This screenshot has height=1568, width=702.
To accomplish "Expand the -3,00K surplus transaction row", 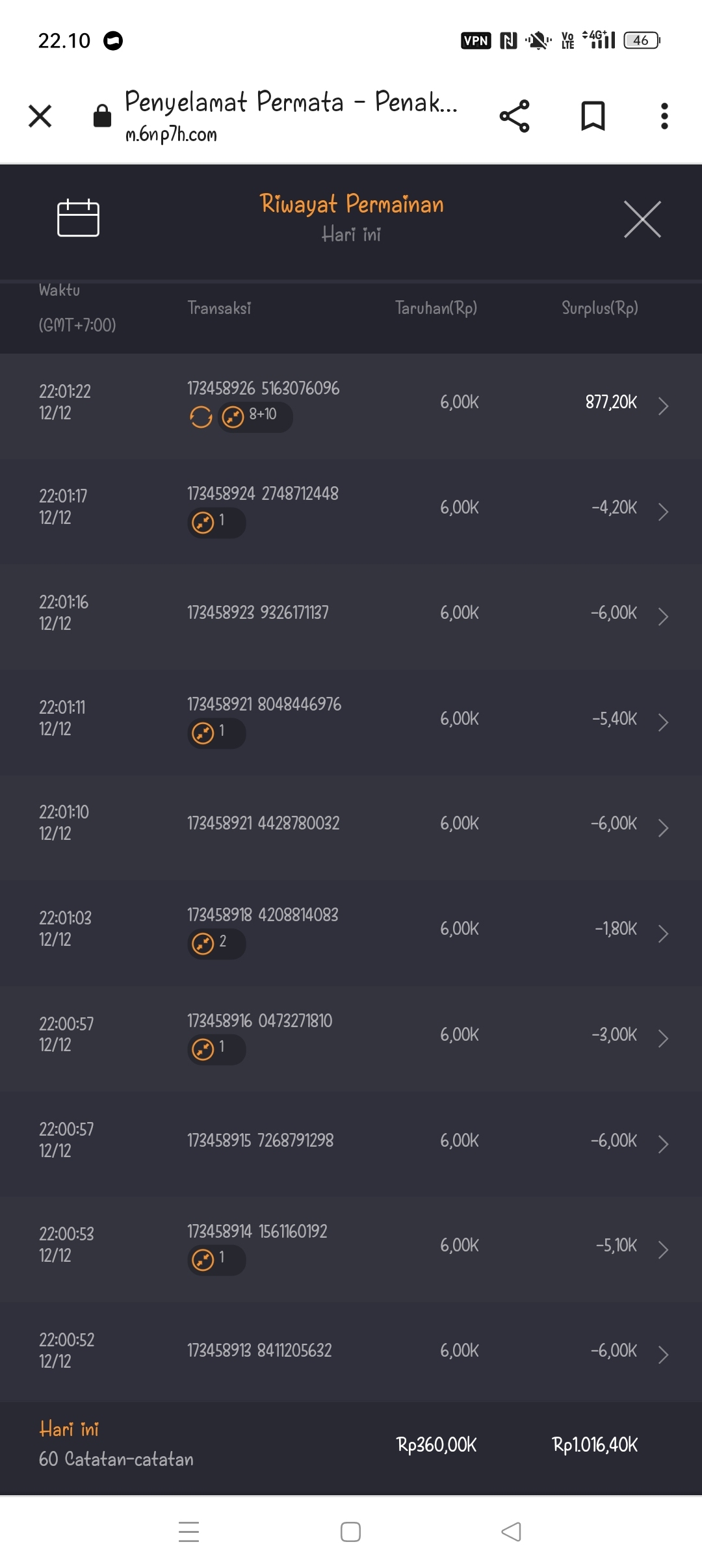I will coord(662,1038).
